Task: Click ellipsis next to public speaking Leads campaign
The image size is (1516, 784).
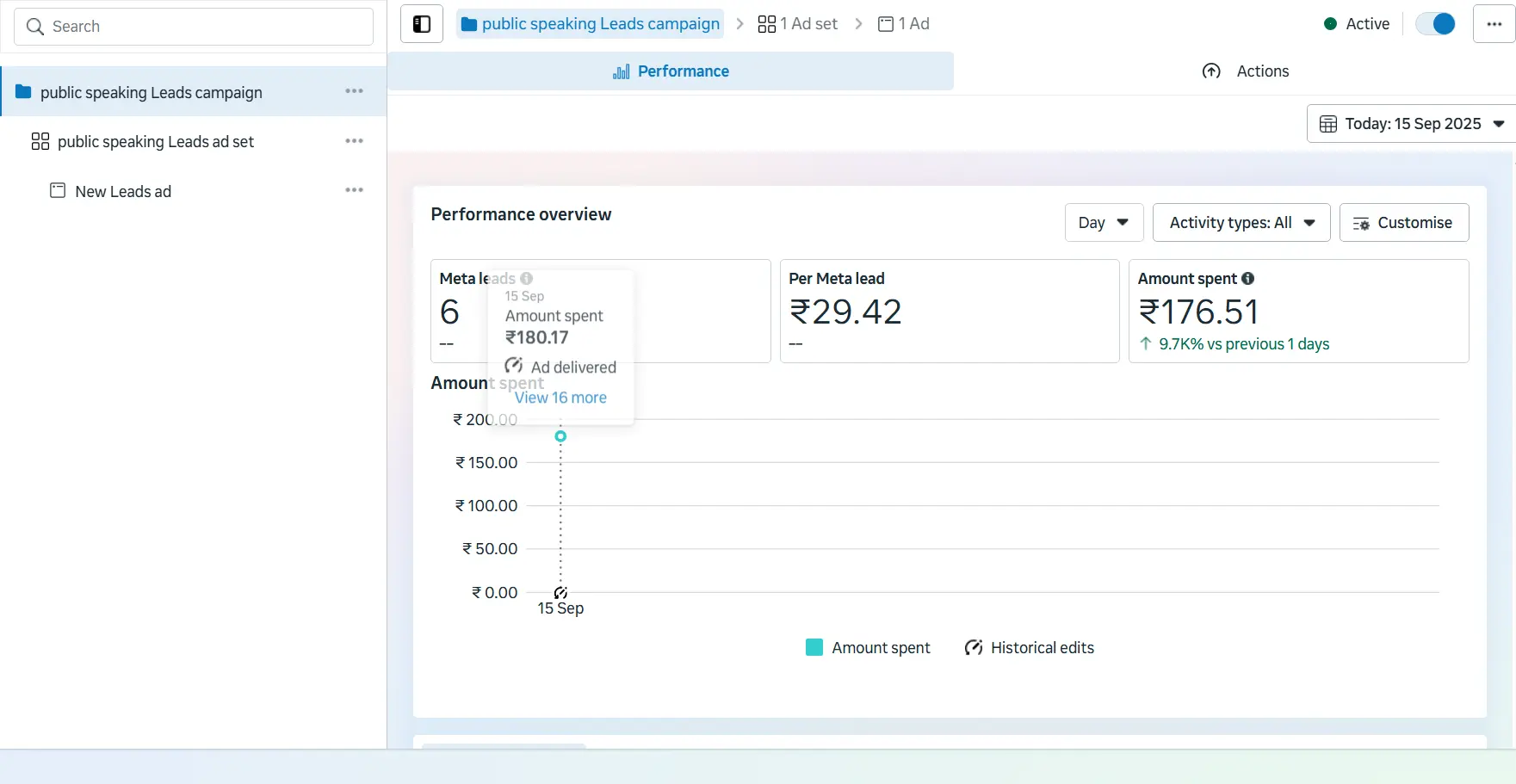Action: [x=354, y=91]
